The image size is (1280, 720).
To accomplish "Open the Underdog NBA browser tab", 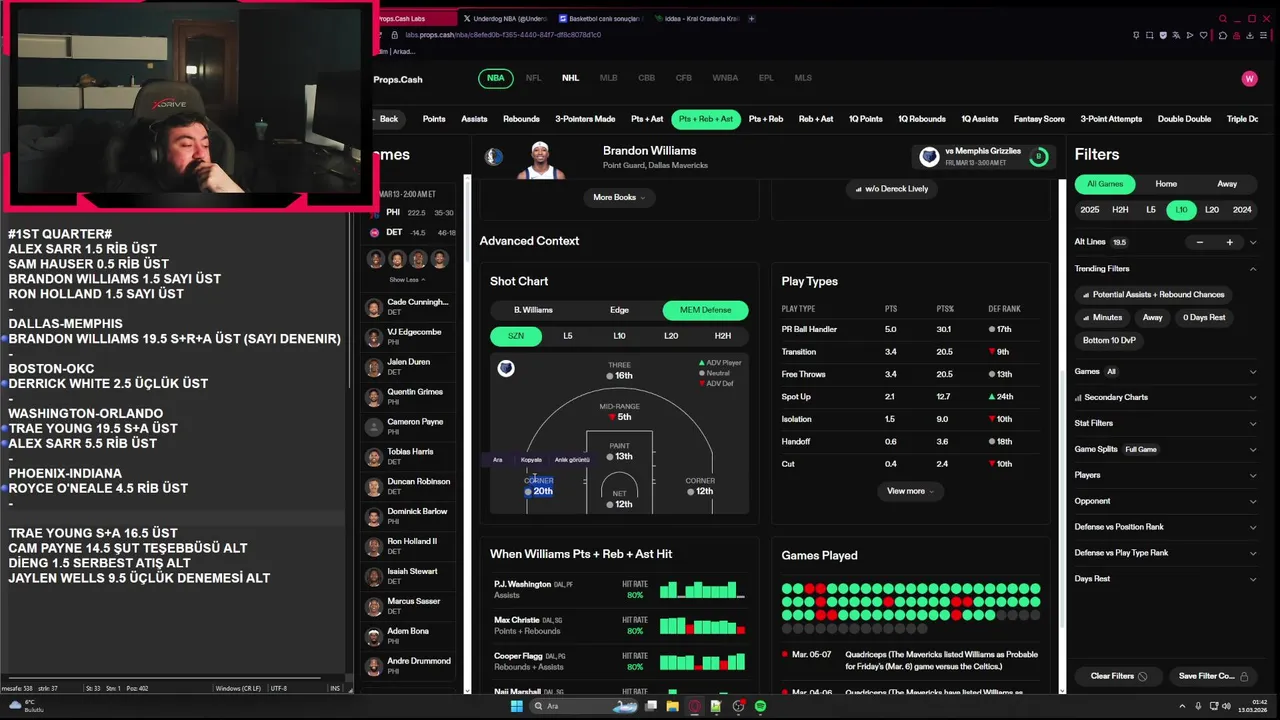I will tap(506, 18).
